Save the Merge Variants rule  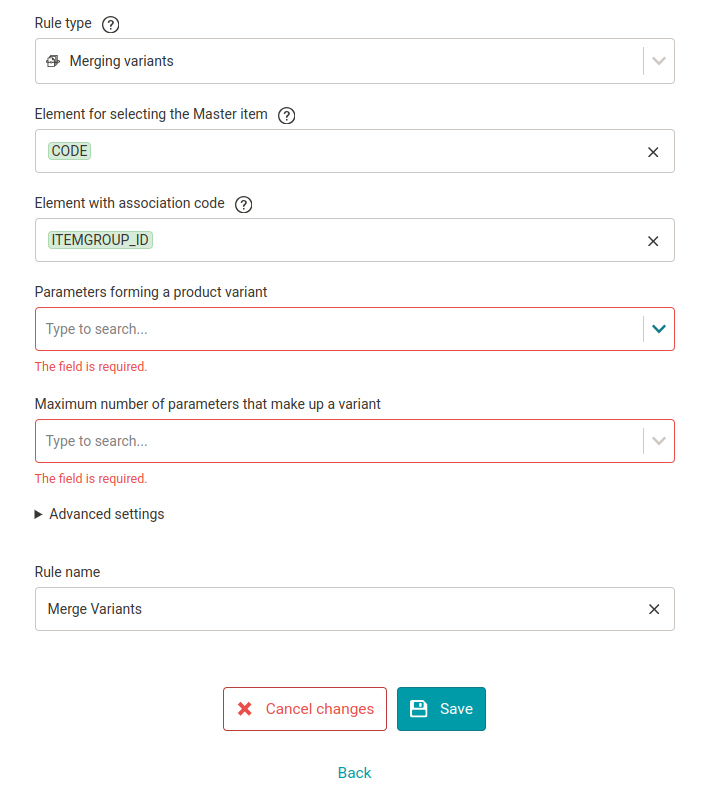click(441, 708)
